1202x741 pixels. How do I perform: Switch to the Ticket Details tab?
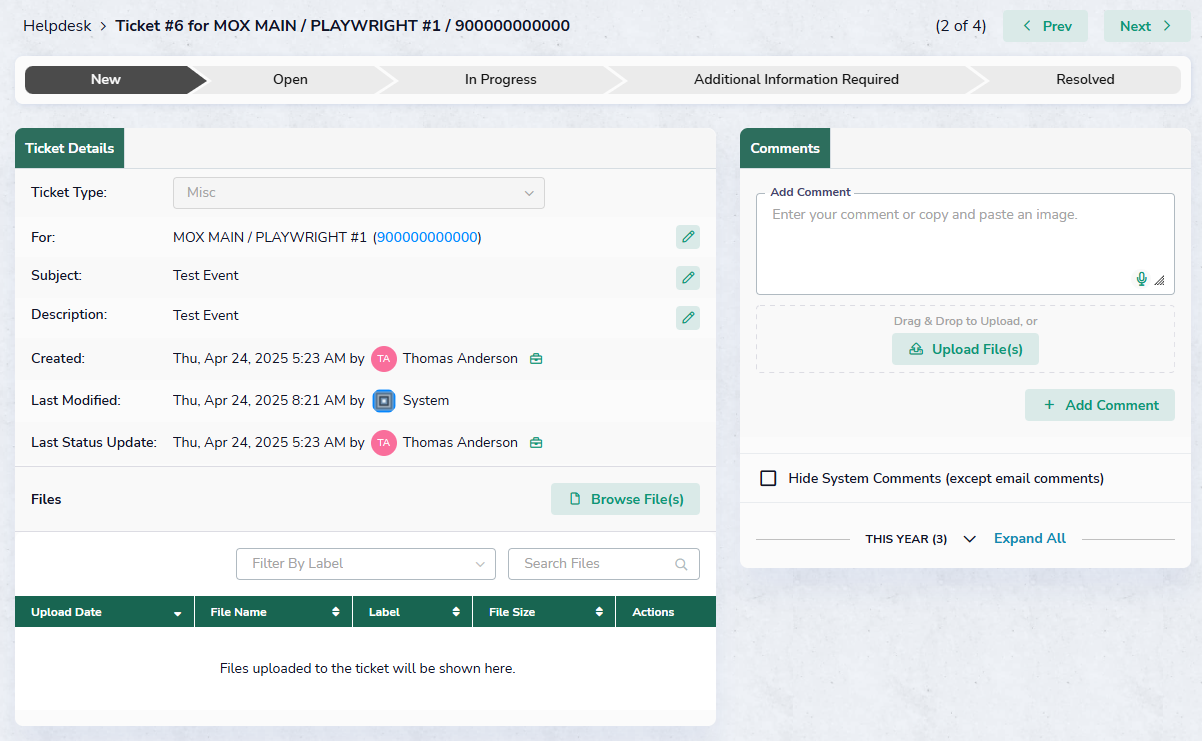(x=69, y=148)
